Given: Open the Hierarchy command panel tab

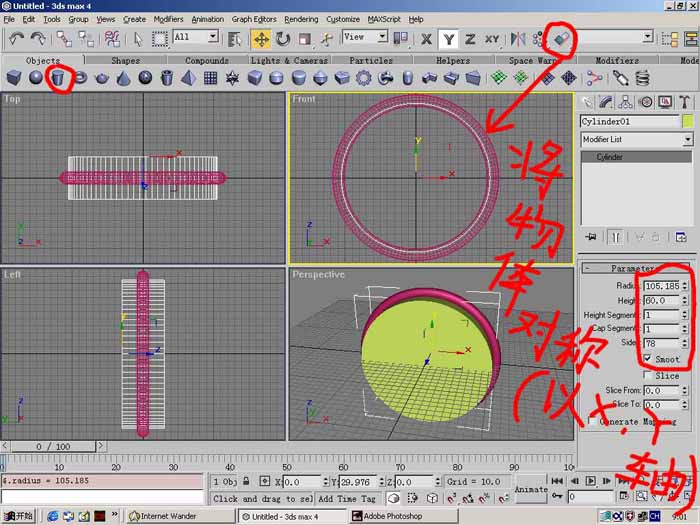Looking at the screenshot, I should (625, 102).
